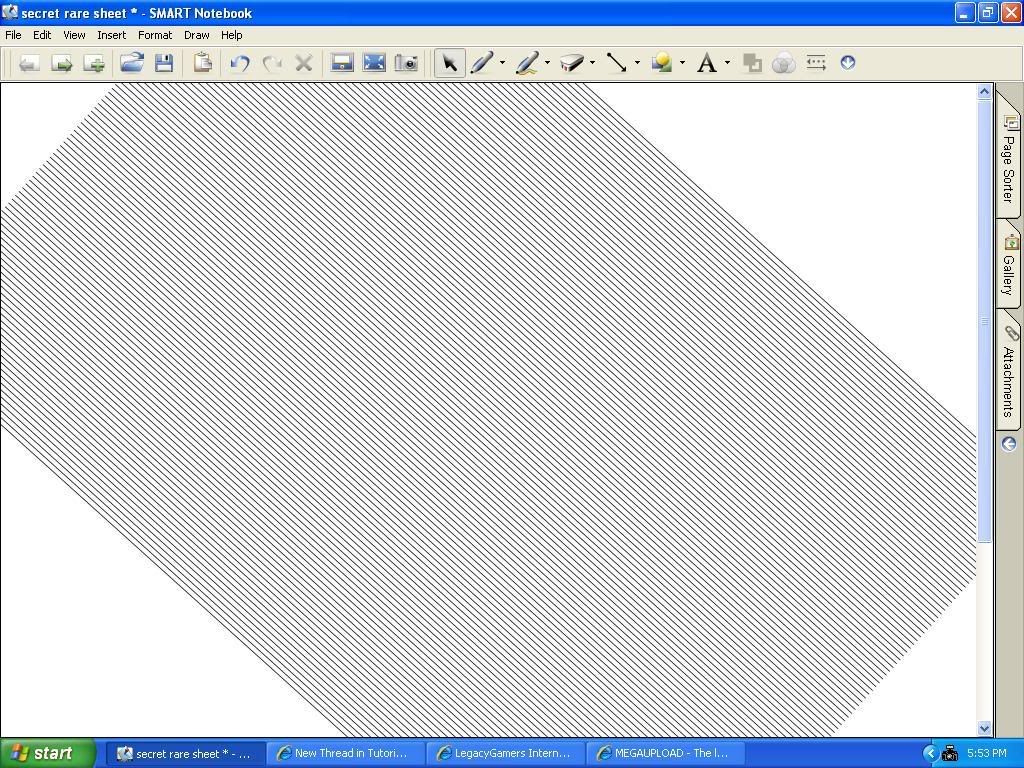Activate the Text tool

[708, 62]
